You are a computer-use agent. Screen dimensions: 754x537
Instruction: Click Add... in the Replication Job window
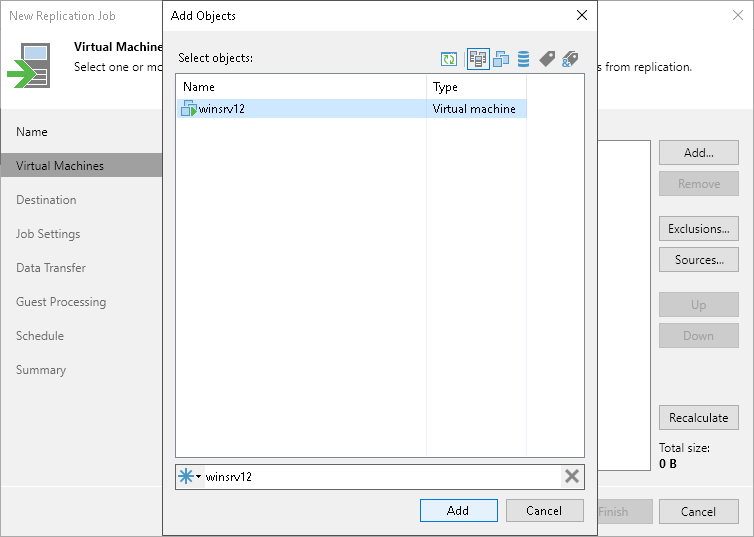[x=698, y=153]
